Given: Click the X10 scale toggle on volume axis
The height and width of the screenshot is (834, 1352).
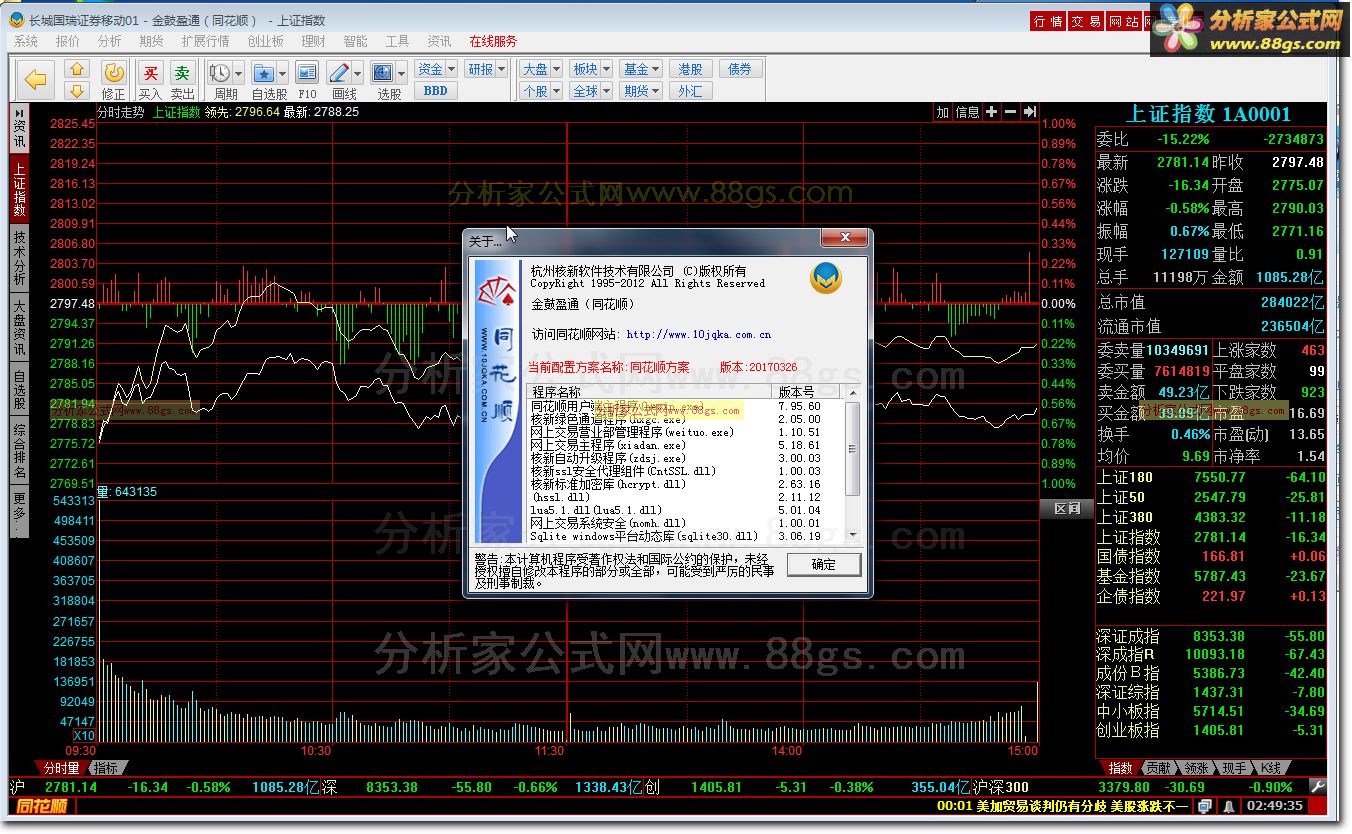Looking at the screenshot, I should click(x=84, y=736).
